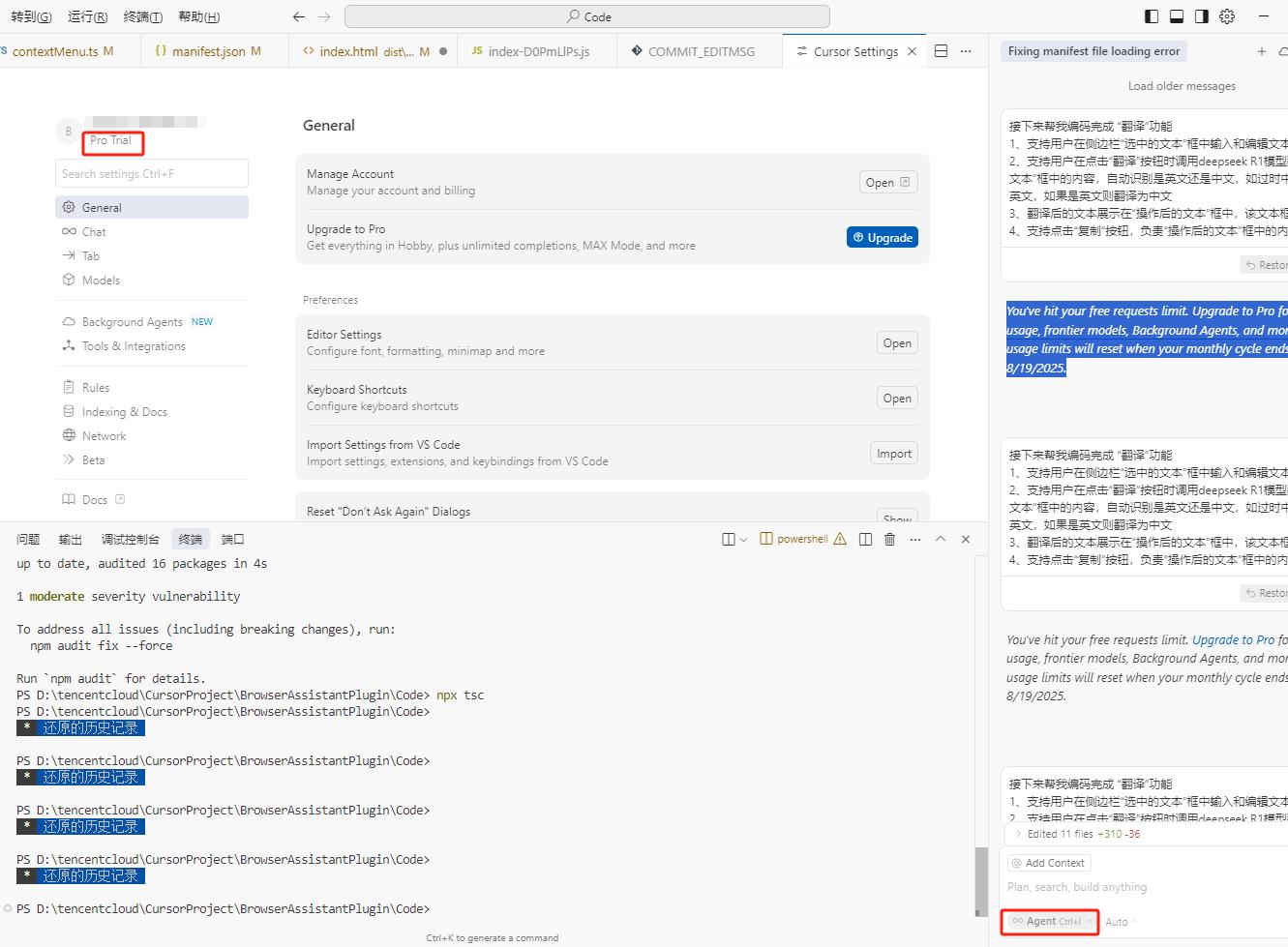Open settings via the title bar gear icon
This screenshot has height=947, width=1288.
(1227, 16)
